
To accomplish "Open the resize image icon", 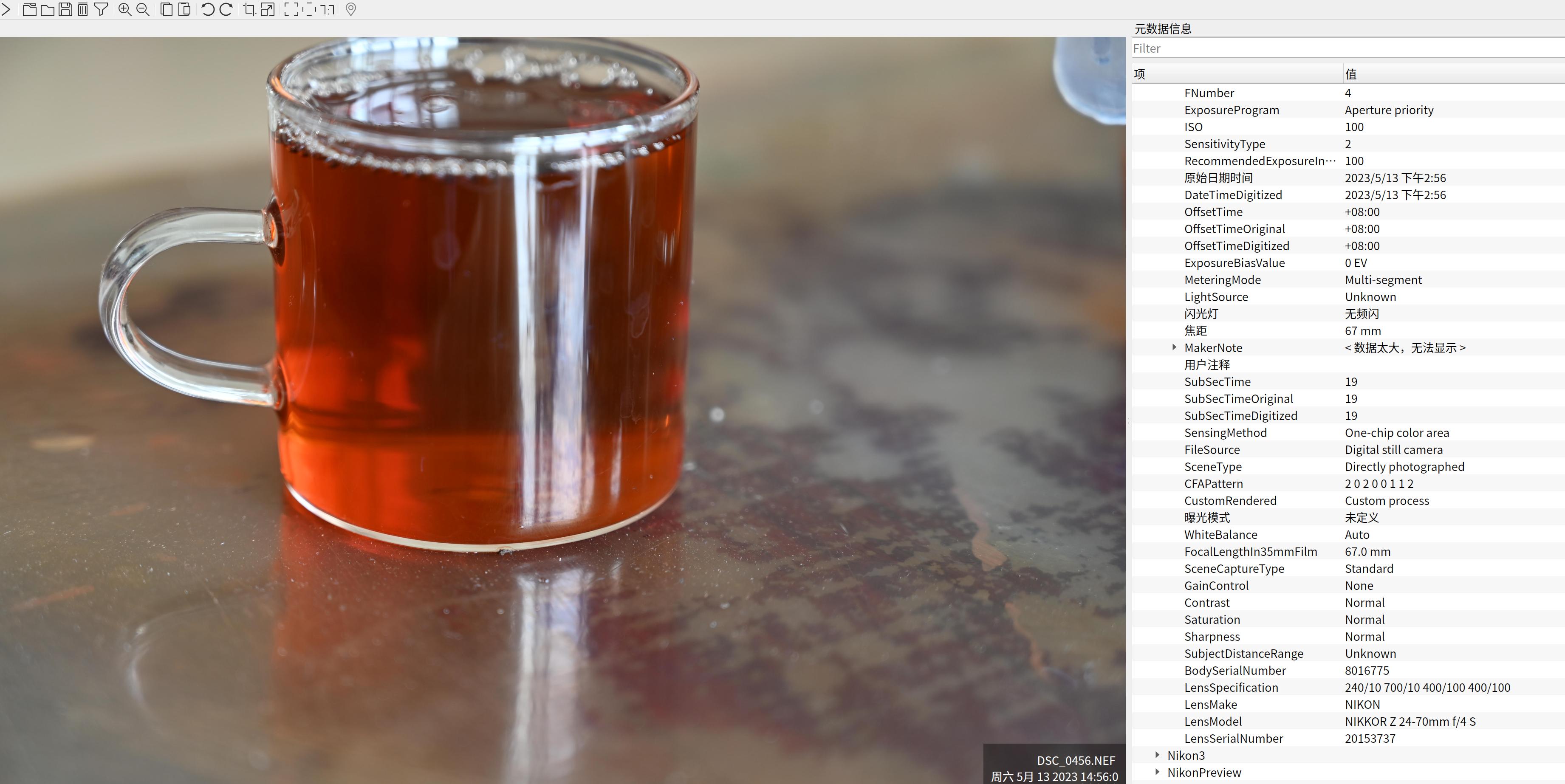I will 267,9.
